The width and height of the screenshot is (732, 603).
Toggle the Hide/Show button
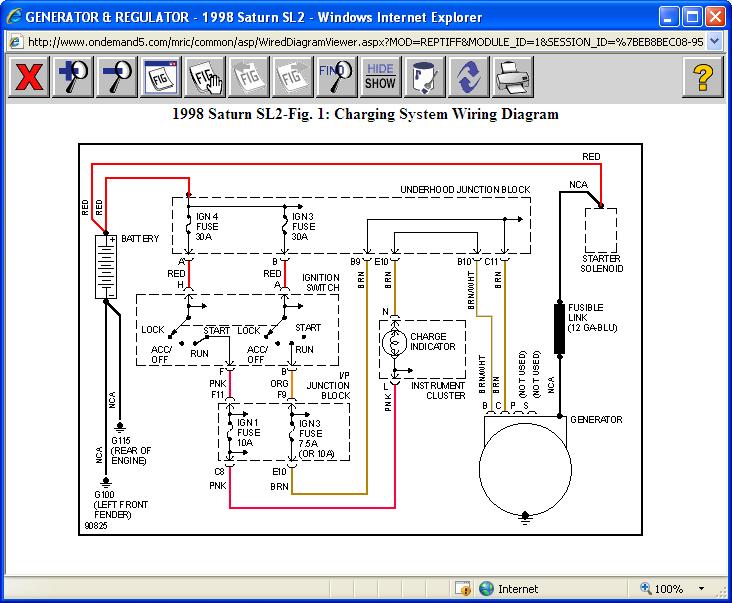(380, 77)
